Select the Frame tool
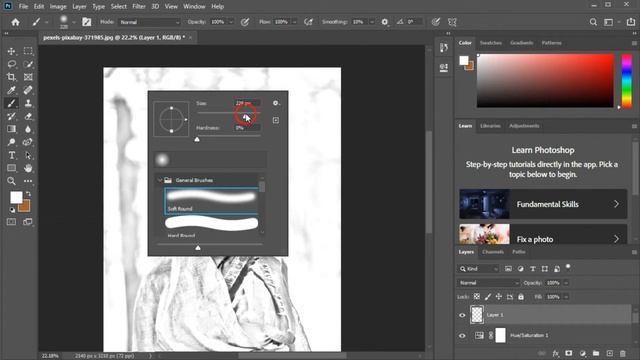This screenshot has width=640, height=360. [28, 77]
